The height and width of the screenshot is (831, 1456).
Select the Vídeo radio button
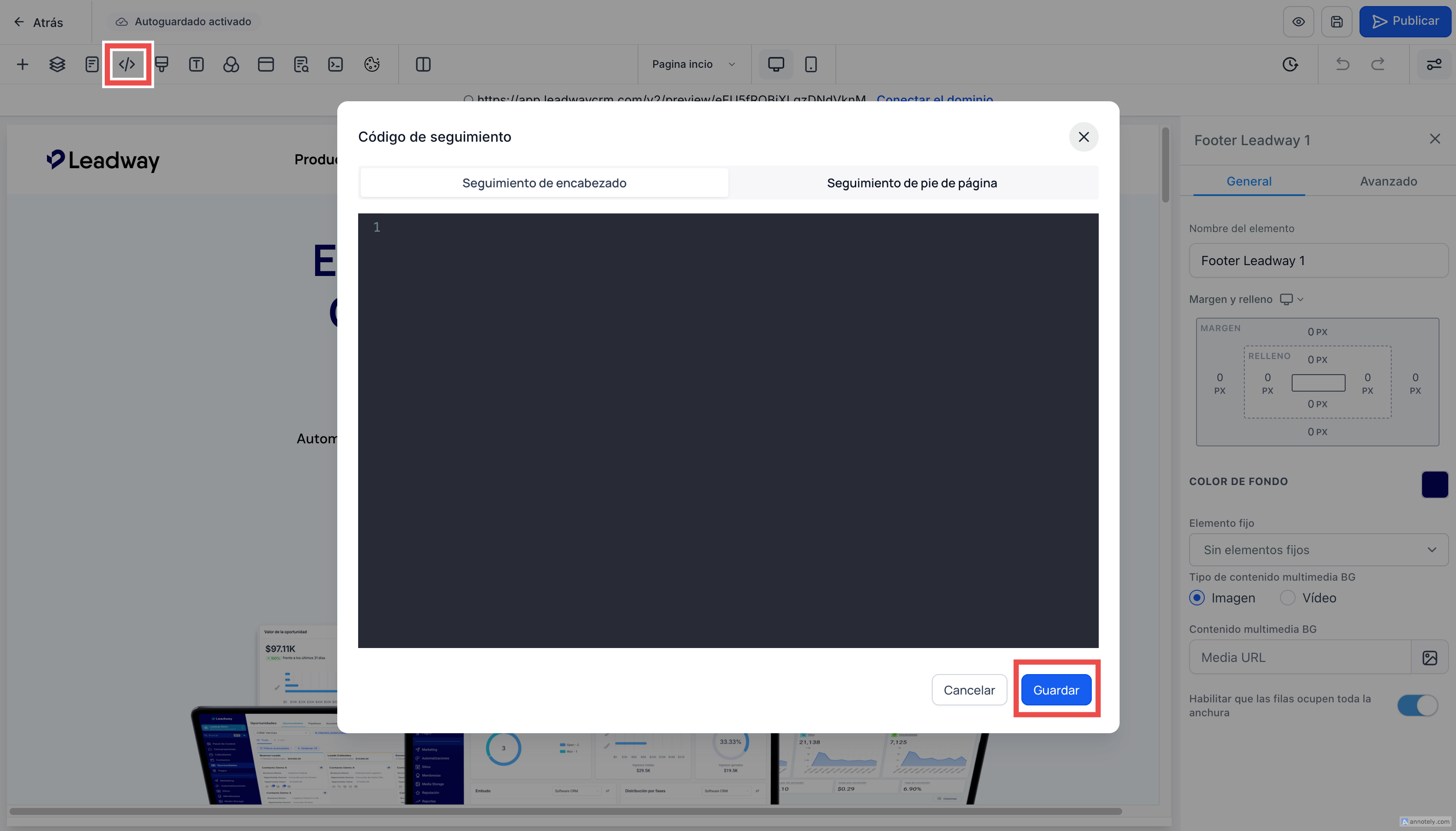[1288, 598]
